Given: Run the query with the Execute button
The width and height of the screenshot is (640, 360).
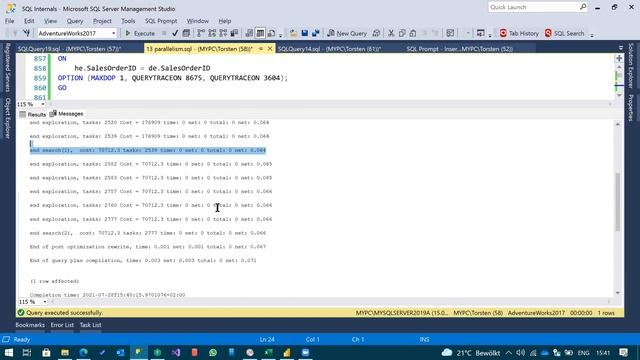Looking at the screenshot, I should [140, 33].
